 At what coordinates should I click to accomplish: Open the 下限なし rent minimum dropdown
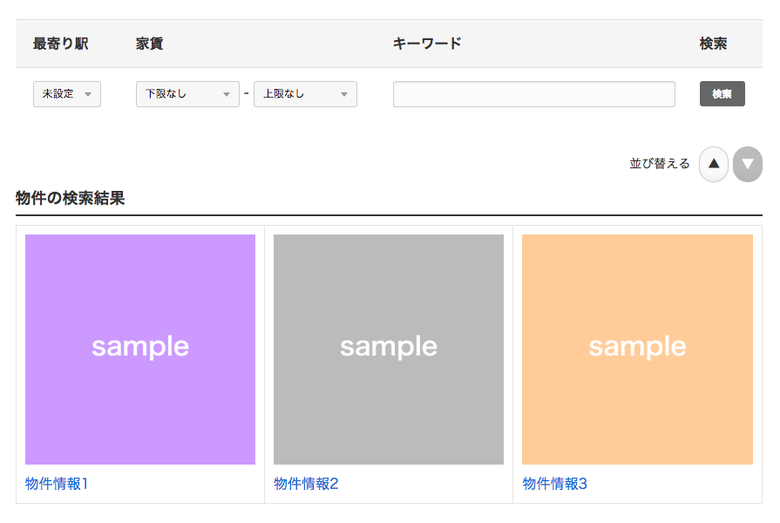[x=188, y=94]
